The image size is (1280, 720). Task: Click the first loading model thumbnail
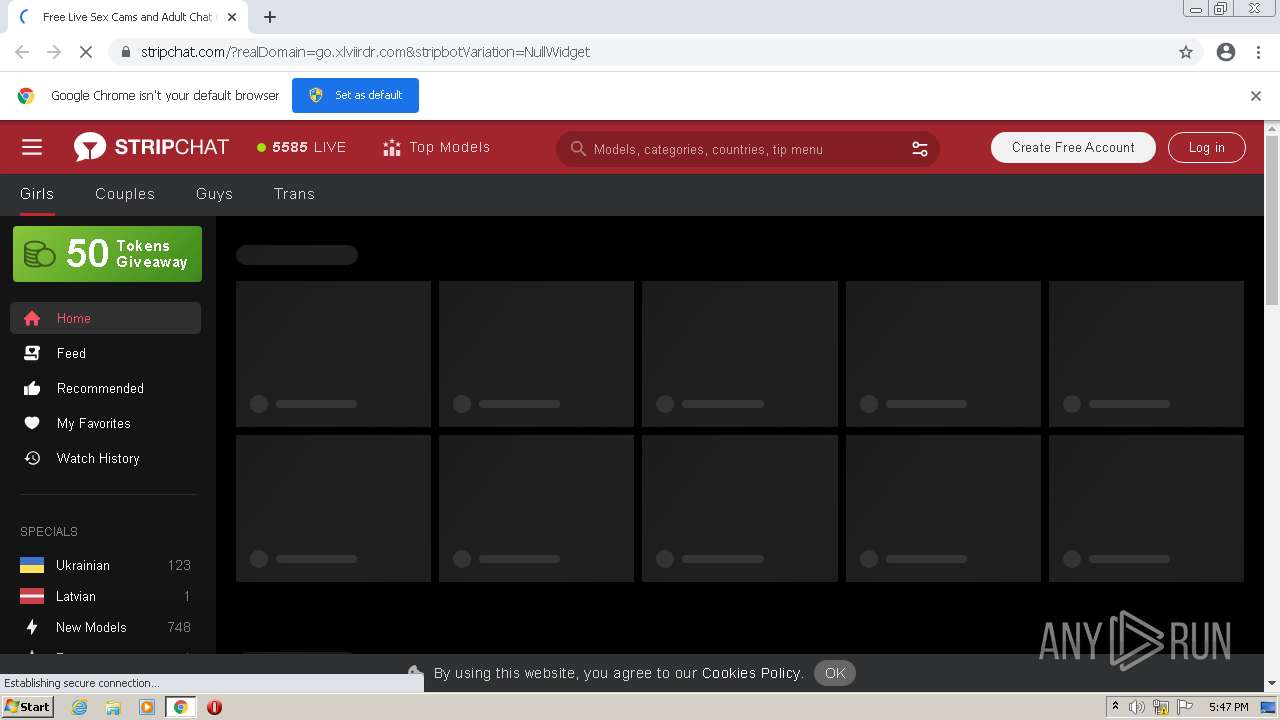click(x=333, y=354)
